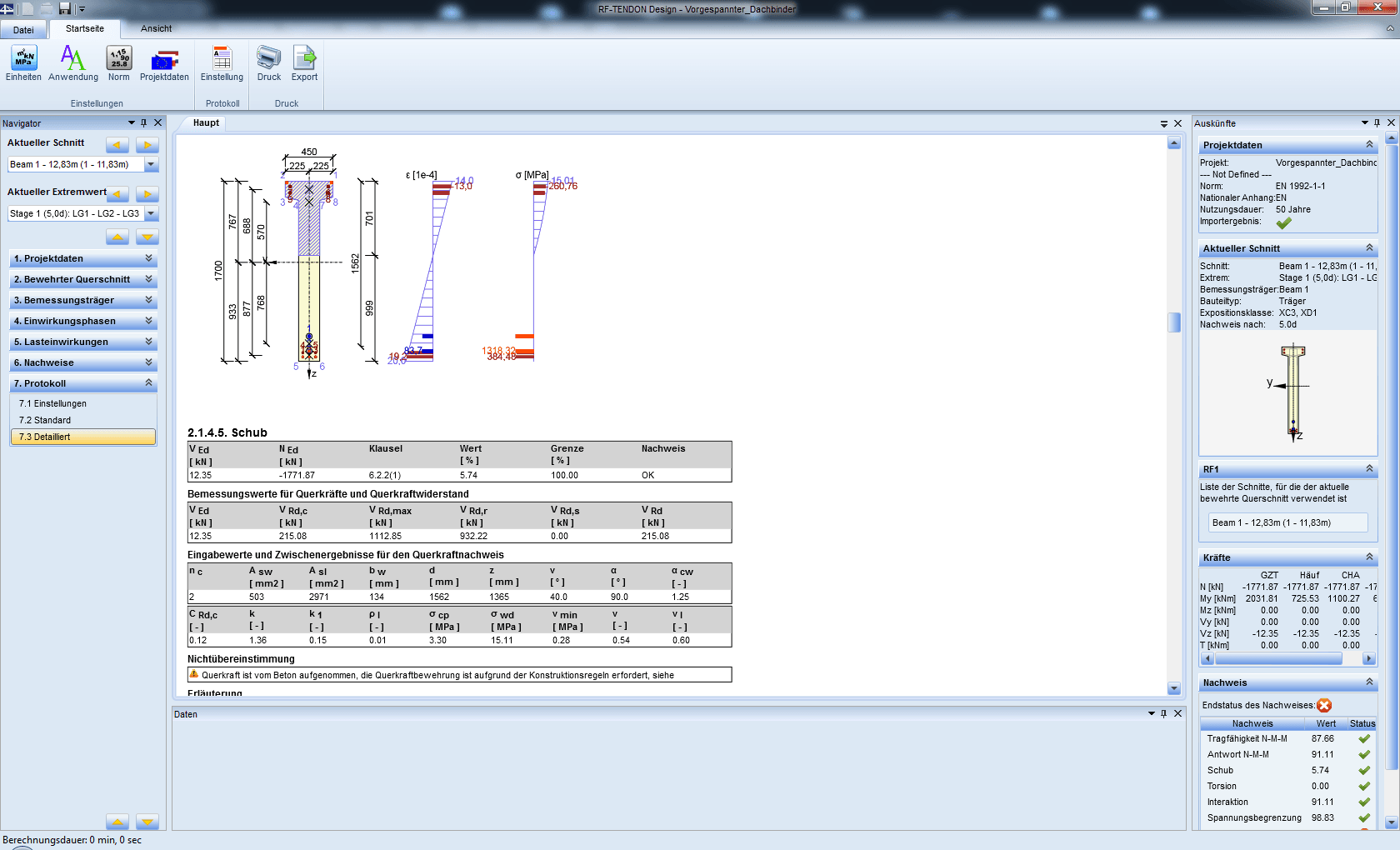This screenshot has height=850, width=1400.
Task: Click the protocol vertical scrollbar thumb
Action: point(1174,322)
